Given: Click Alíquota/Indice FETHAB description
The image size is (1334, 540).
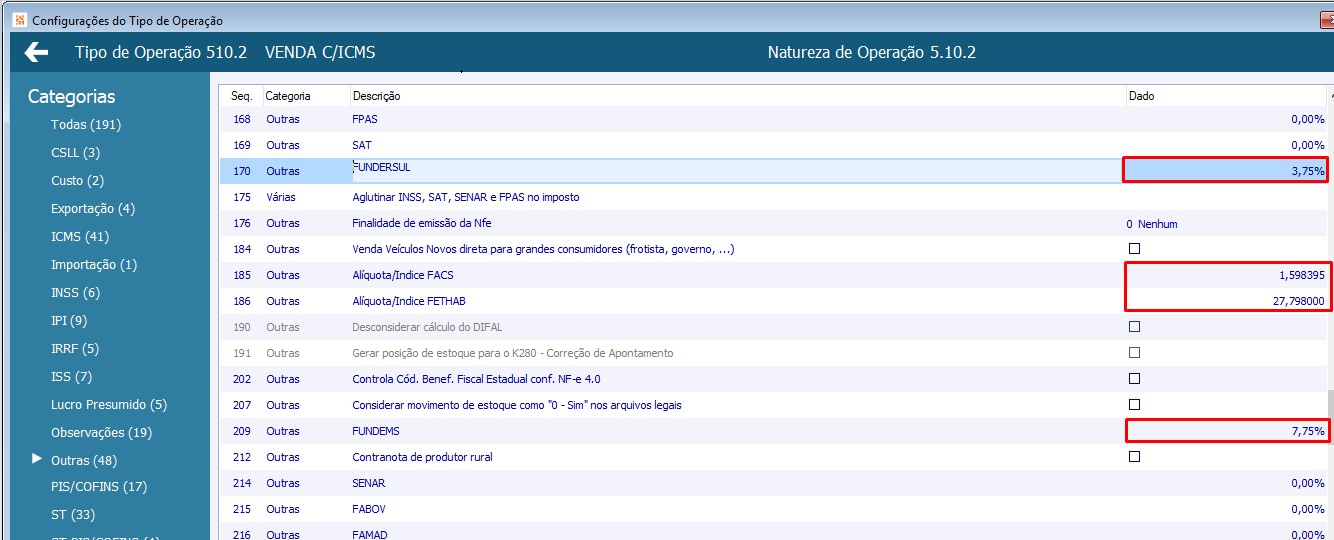Looking at the screenshot, I should [x=409, y=301].
